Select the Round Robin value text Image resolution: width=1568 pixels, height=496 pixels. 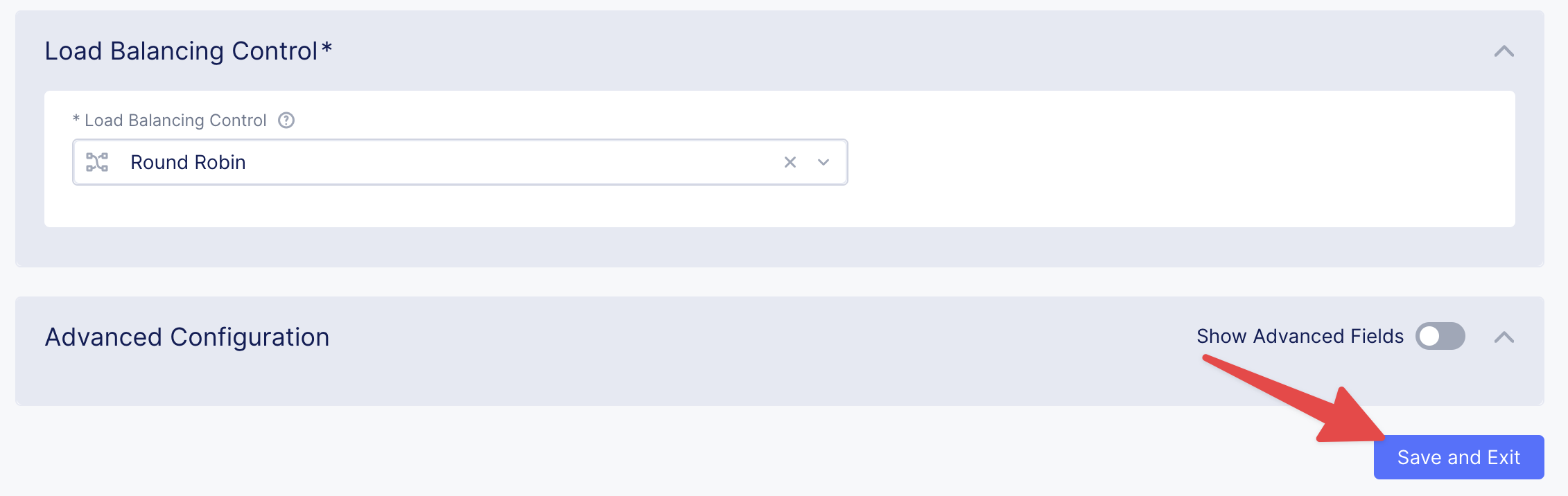tap(188, 162)
